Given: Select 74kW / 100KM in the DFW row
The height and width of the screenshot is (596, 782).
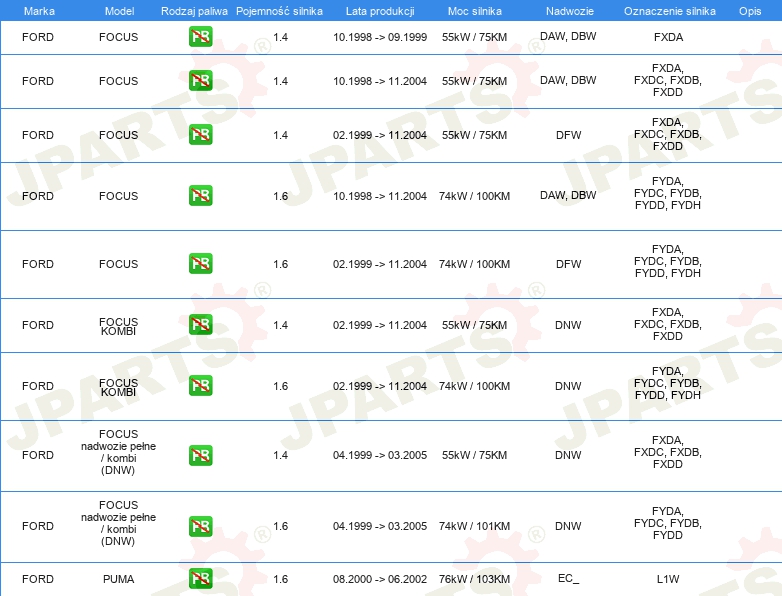Looking at the screenshot, I should click(474, 264).
